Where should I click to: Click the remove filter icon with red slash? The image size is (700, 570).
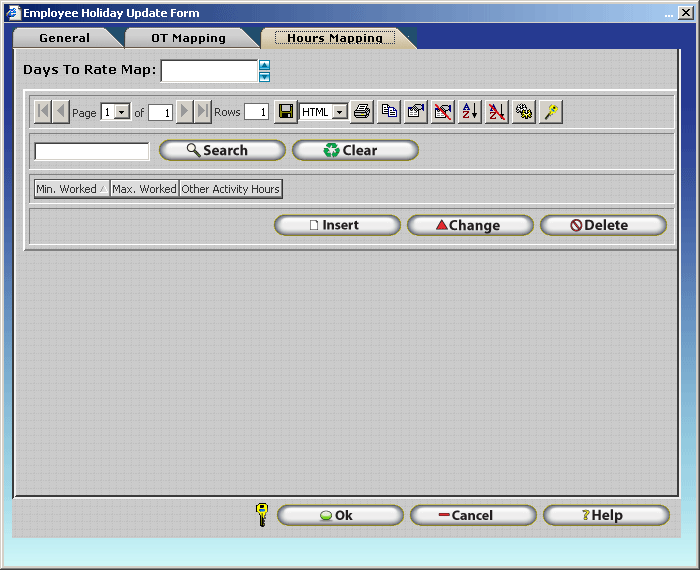pyautogui.click(x=443, y=112)
